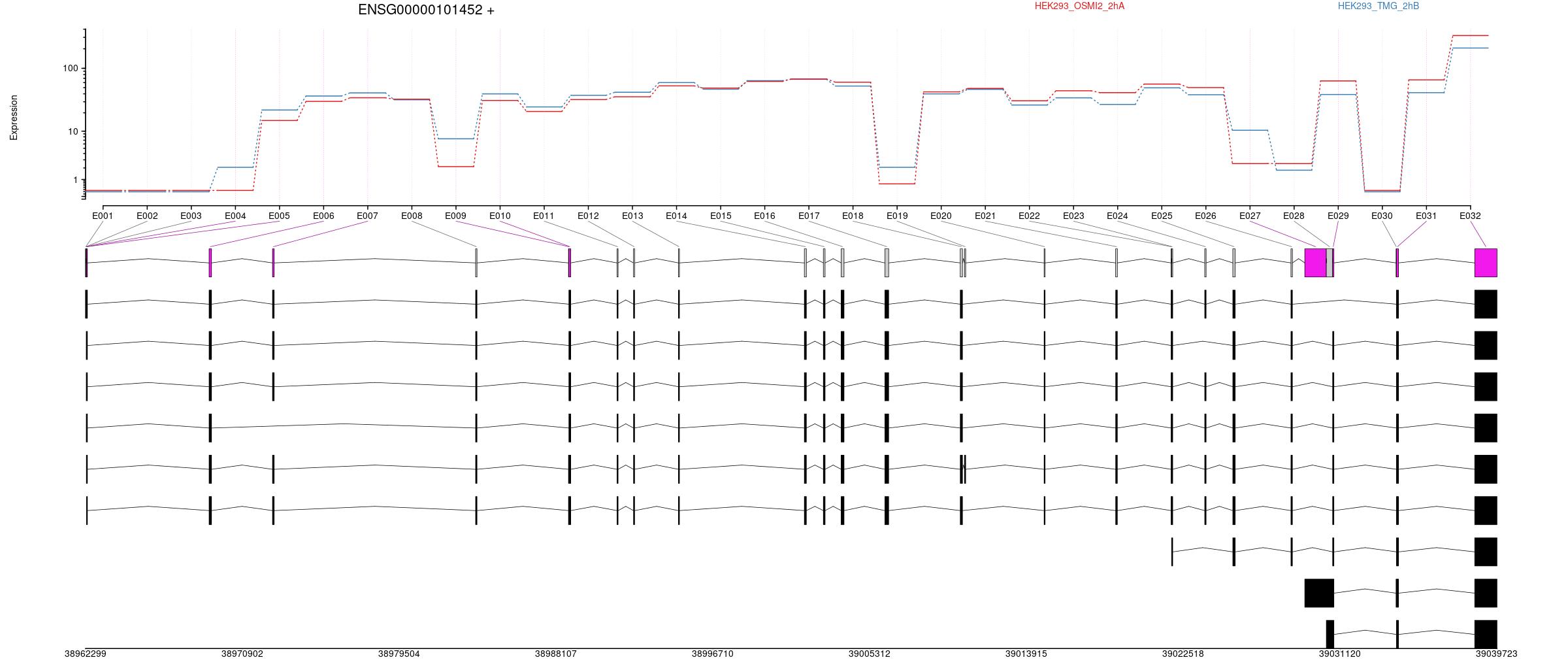Click exon label E022
This screenshot has height=666, width=1568.
coord(1029,216)
